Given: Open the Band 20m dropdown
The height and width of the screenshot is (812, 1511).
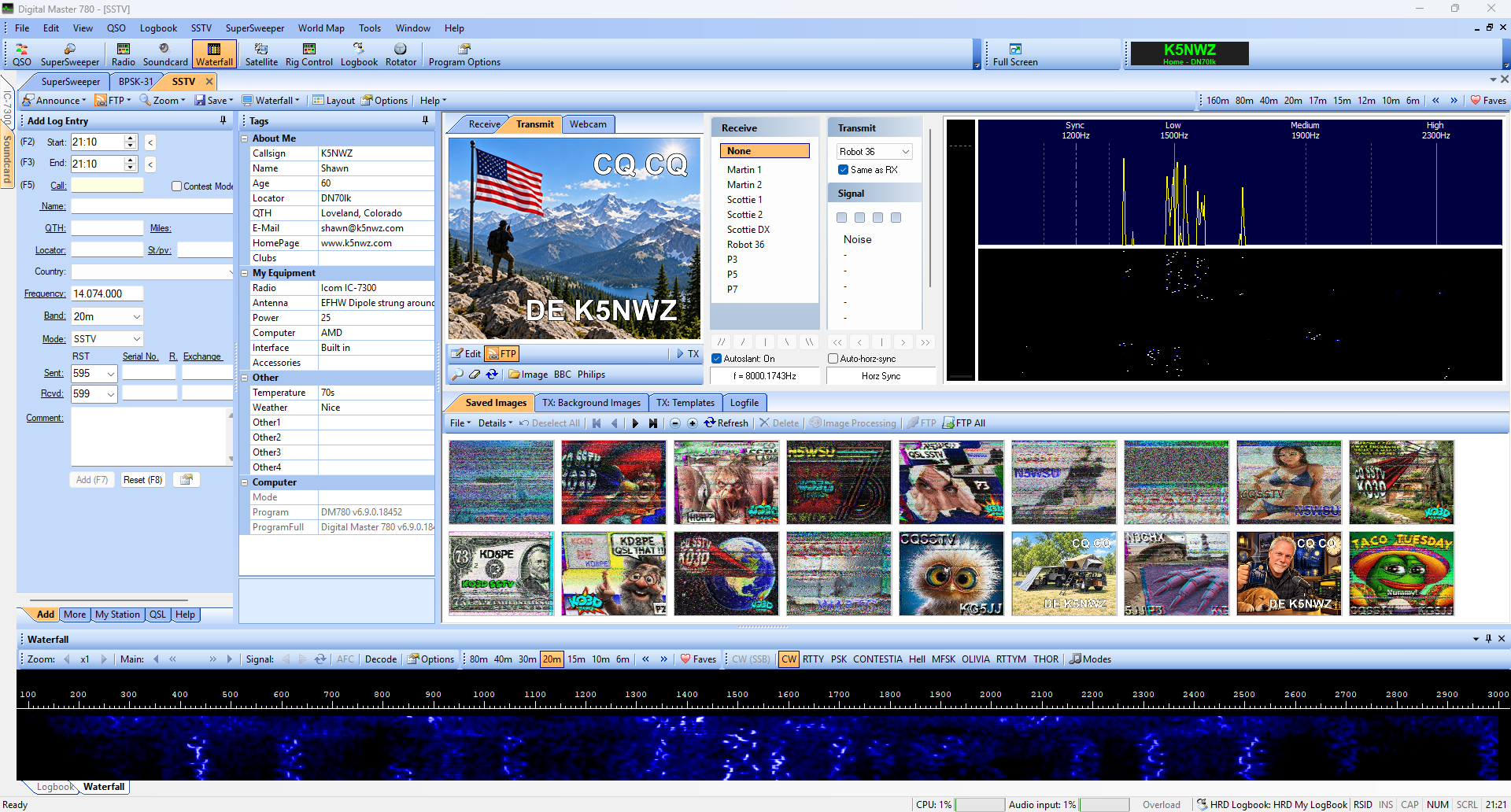Looking at the screenshot, I should [136, 316].
